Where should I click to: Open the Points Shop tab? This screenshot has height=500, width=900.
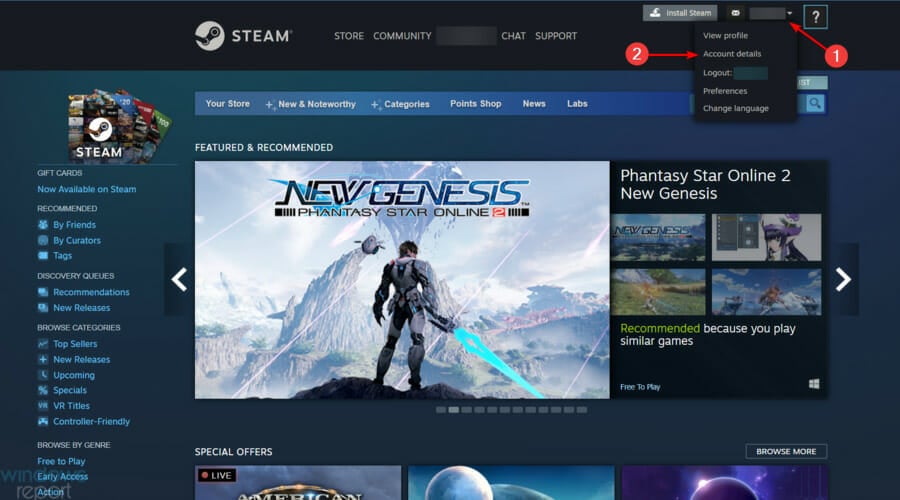click(475, 103)
